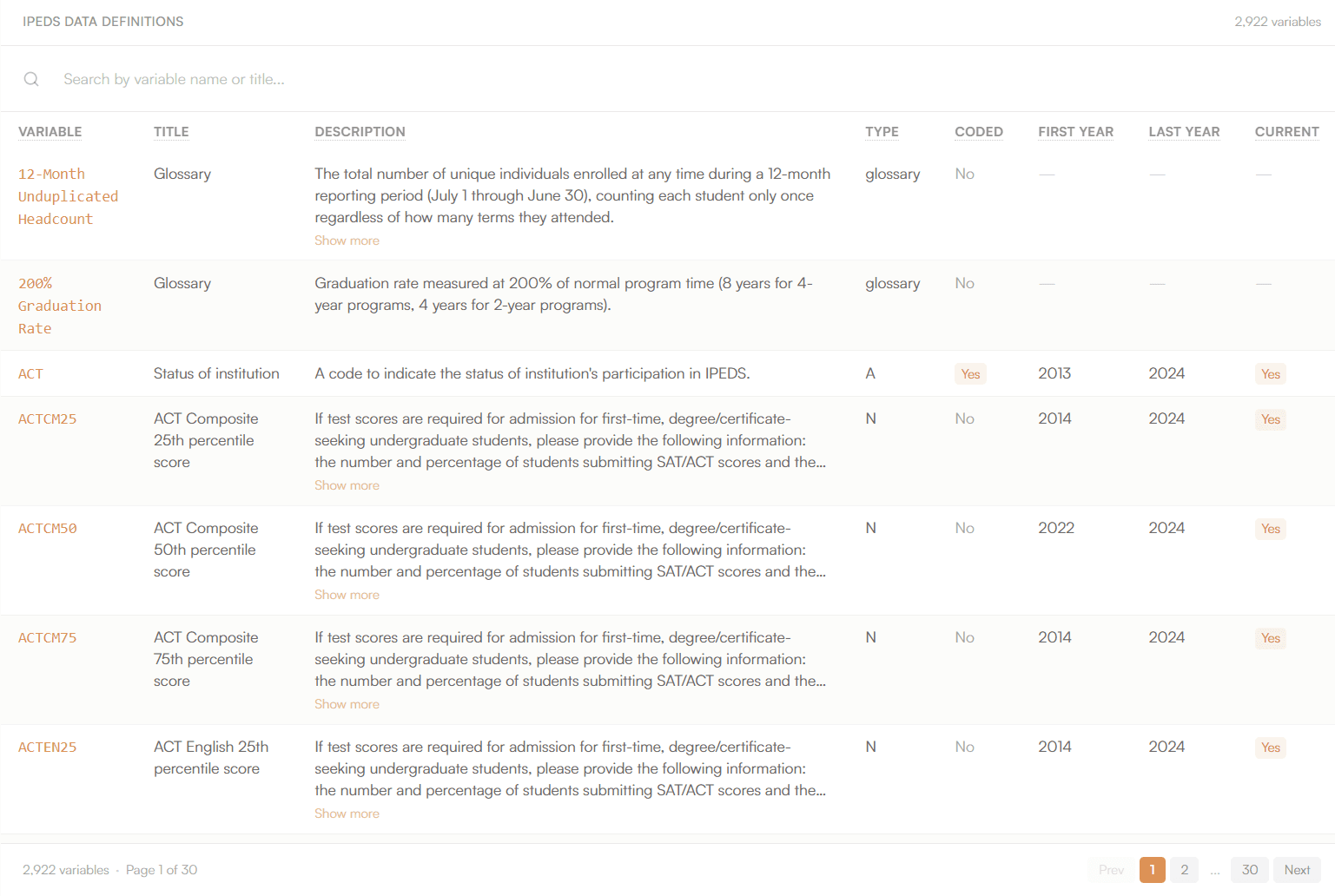Open the ACTCM25 variable entry
1335x896 pixels.
48,419
